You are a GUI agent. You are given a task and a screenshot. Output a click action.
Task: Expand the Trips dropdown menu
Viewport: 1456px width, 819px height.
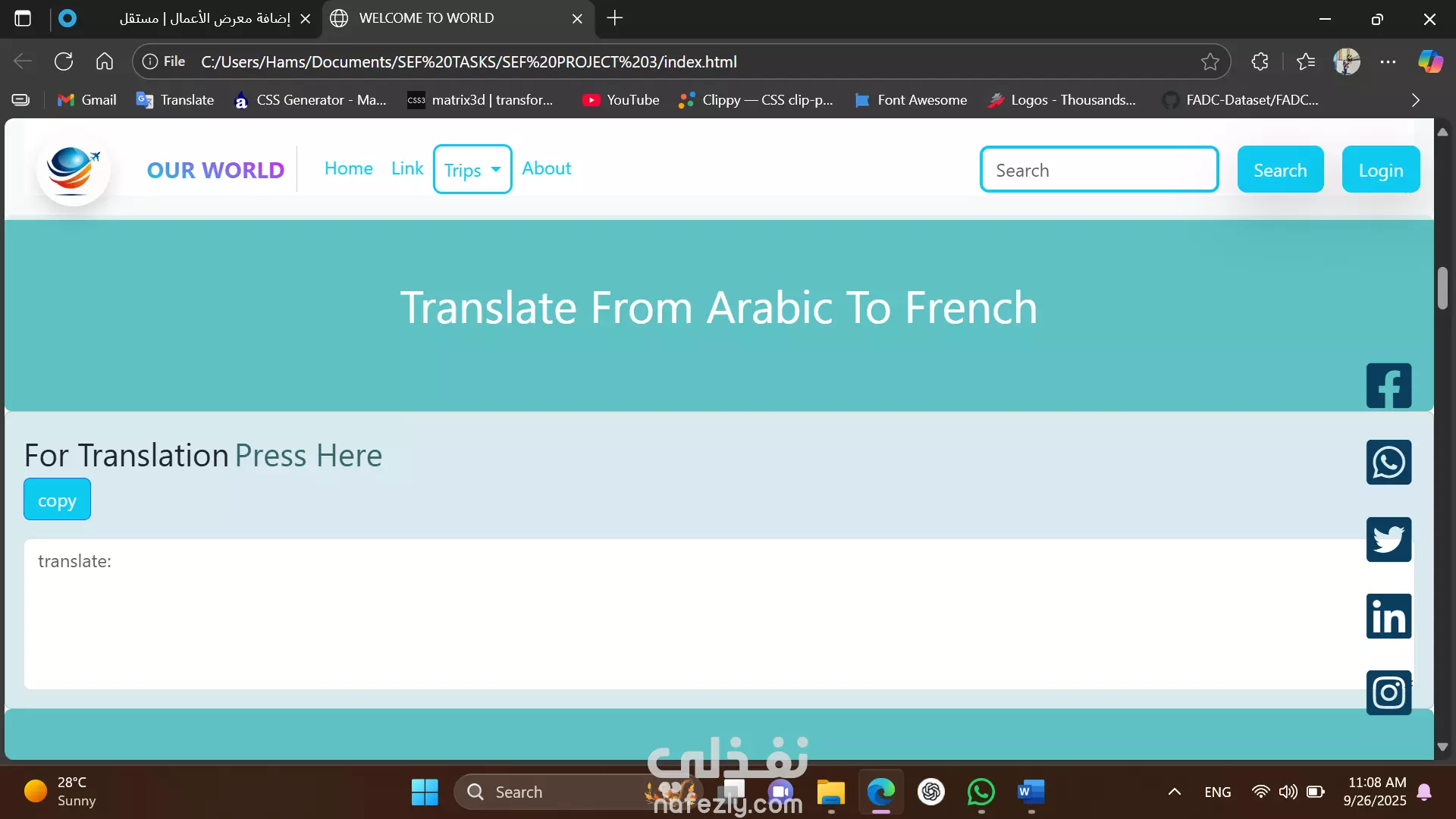(x=472, y=170)
